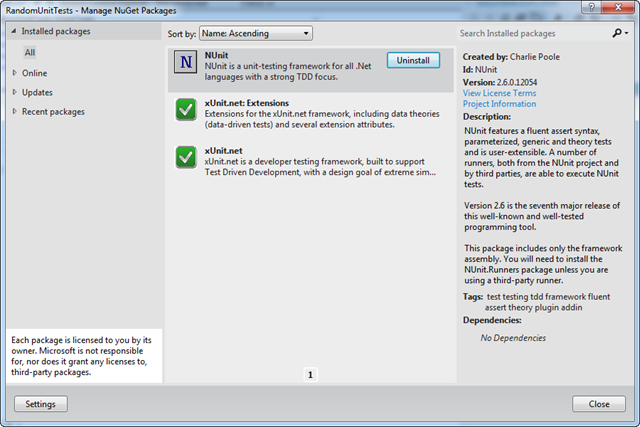This screenshot has height=427, width=640.
Task: Click the Close button
Action: click(x=599, y=404)
